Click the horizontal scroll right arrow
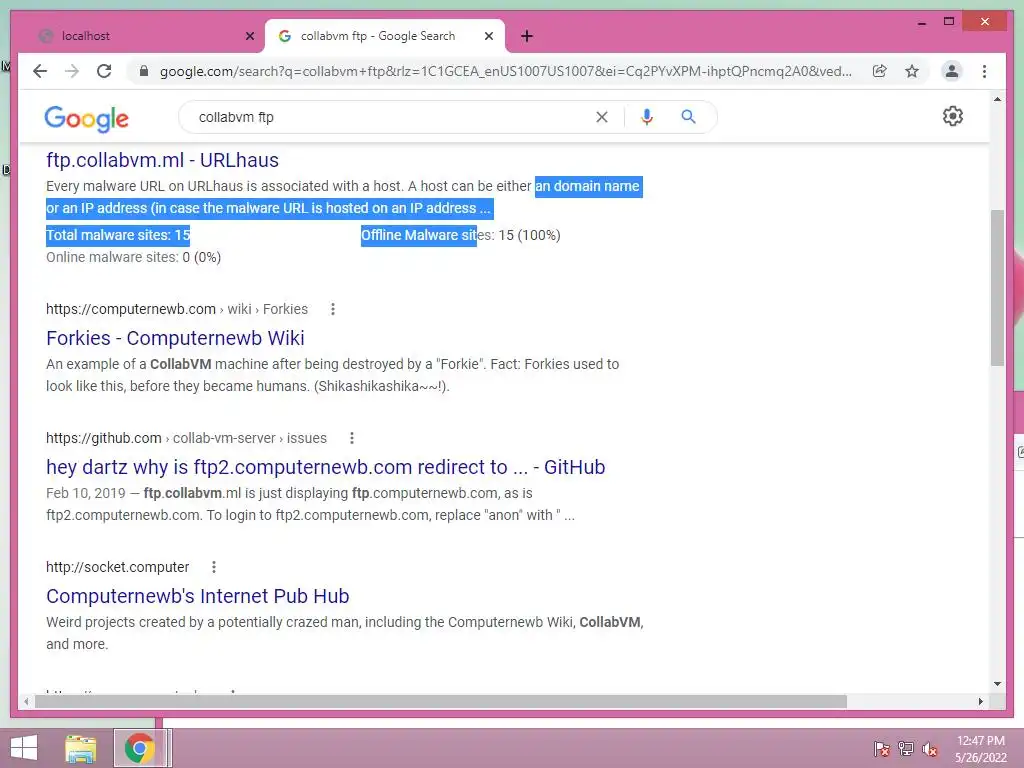Screen dimensions: 1024x768 (980, 701)
